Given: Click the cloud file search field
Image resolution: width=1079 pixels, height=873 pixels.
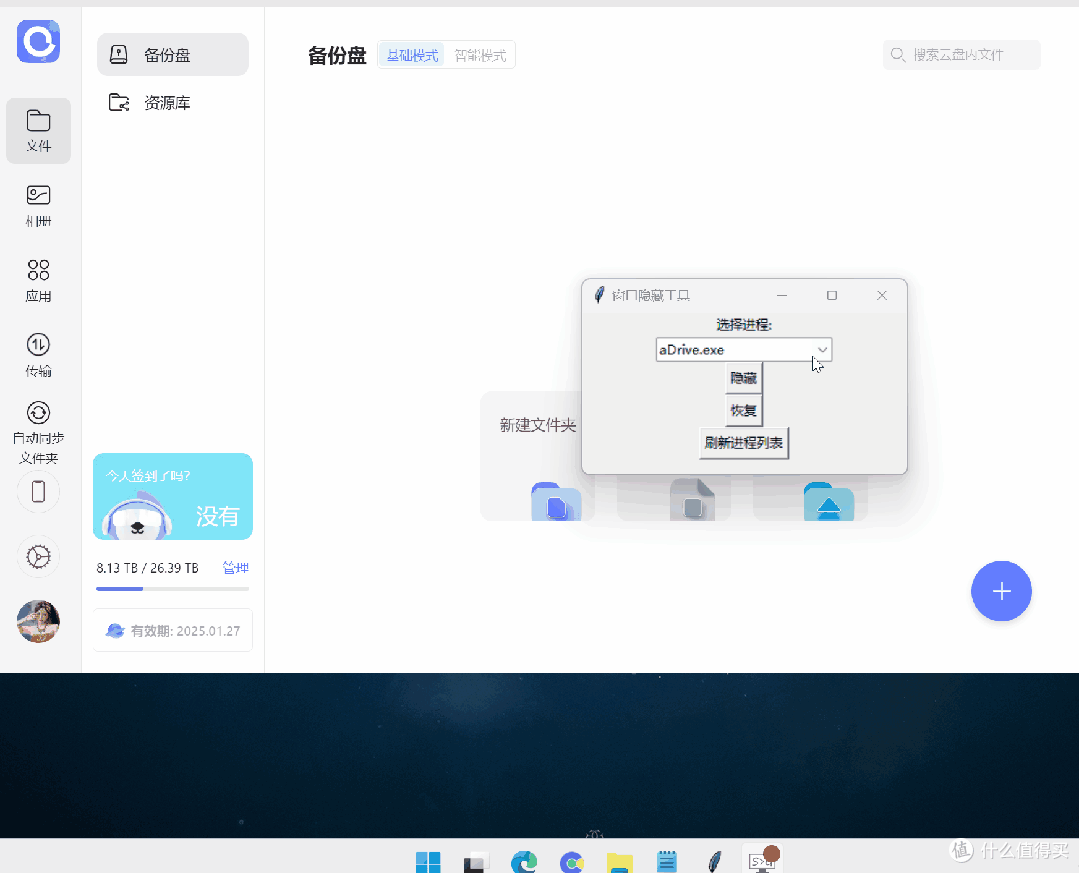Looking at the screenshot, I should coord(961,55).
